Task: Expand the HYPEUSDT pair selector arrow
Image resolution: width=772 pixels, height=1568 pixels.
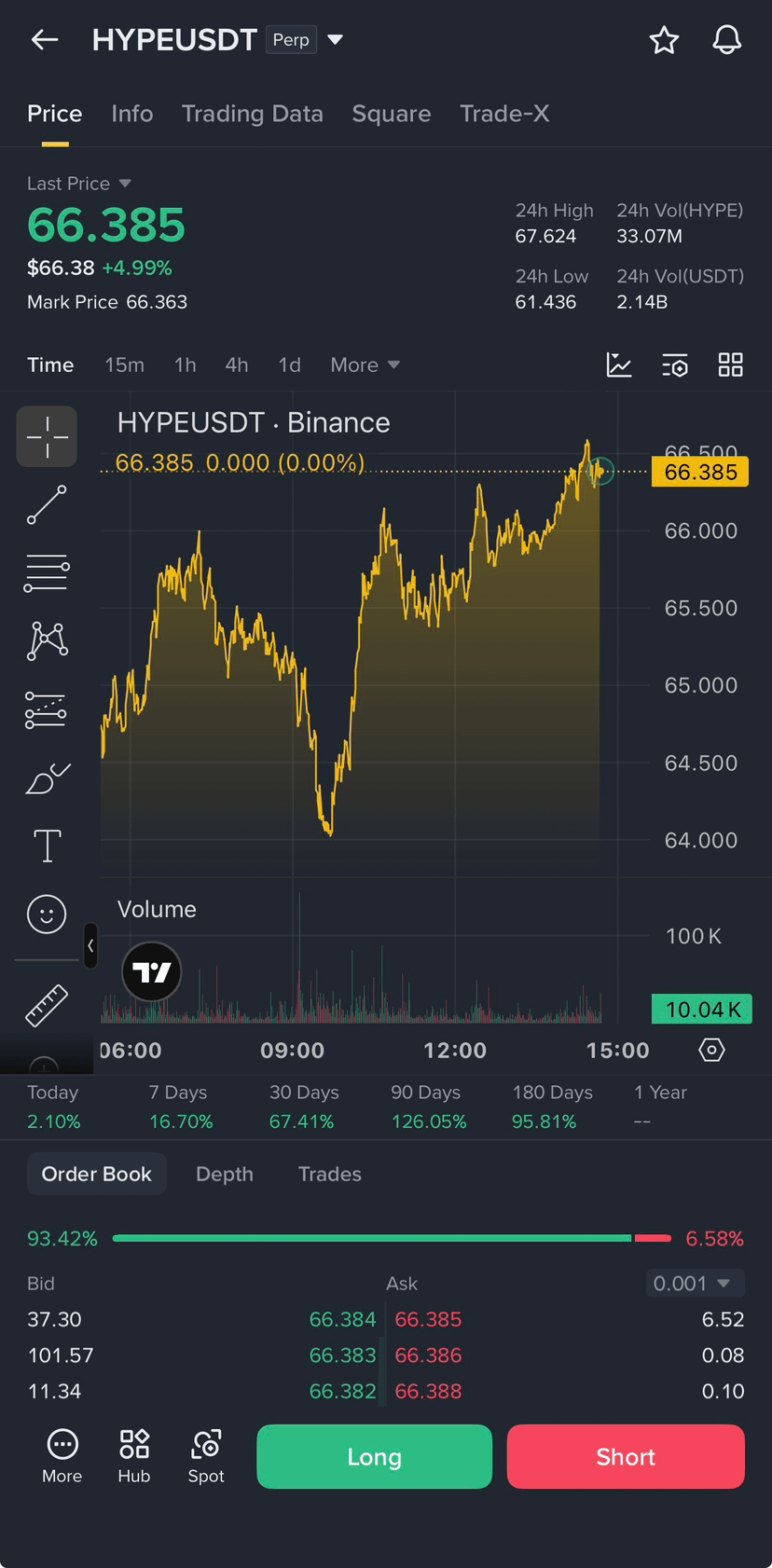Action: (x=336, y=40)
